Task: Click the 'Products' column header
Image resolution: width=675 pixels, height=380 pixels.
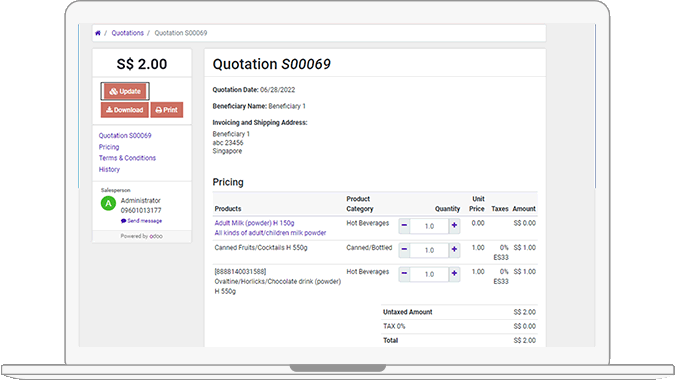Action: click(x=228, y=209)
